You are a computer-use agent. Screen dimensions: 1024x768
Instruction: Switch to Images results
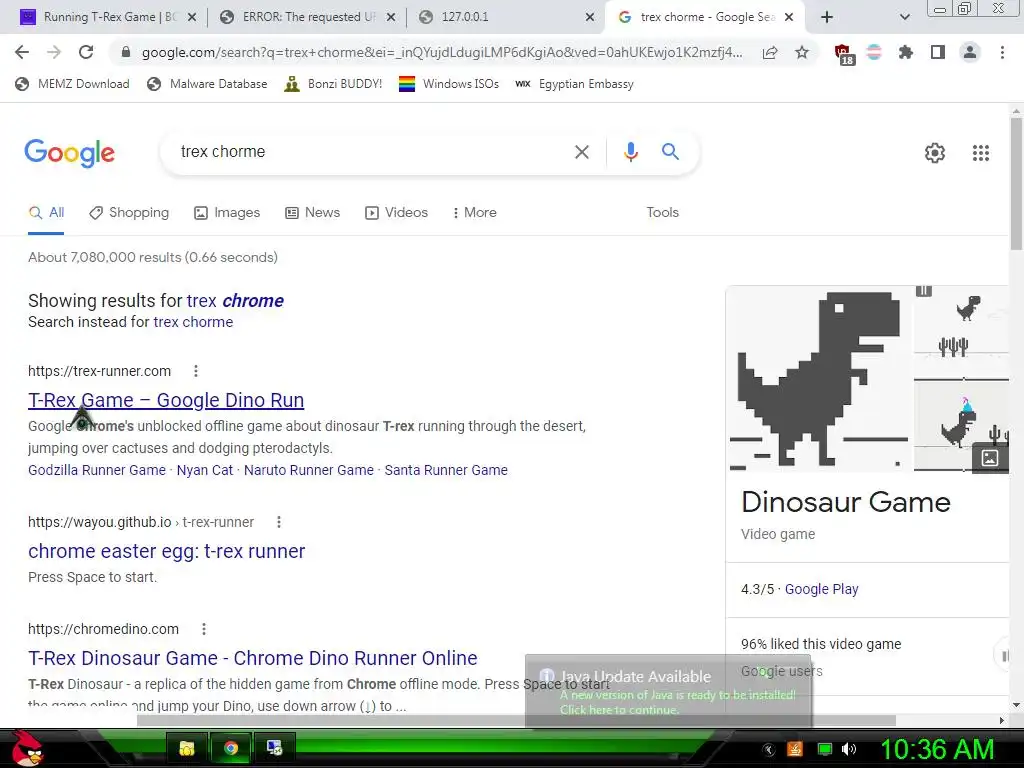(227, 212)
